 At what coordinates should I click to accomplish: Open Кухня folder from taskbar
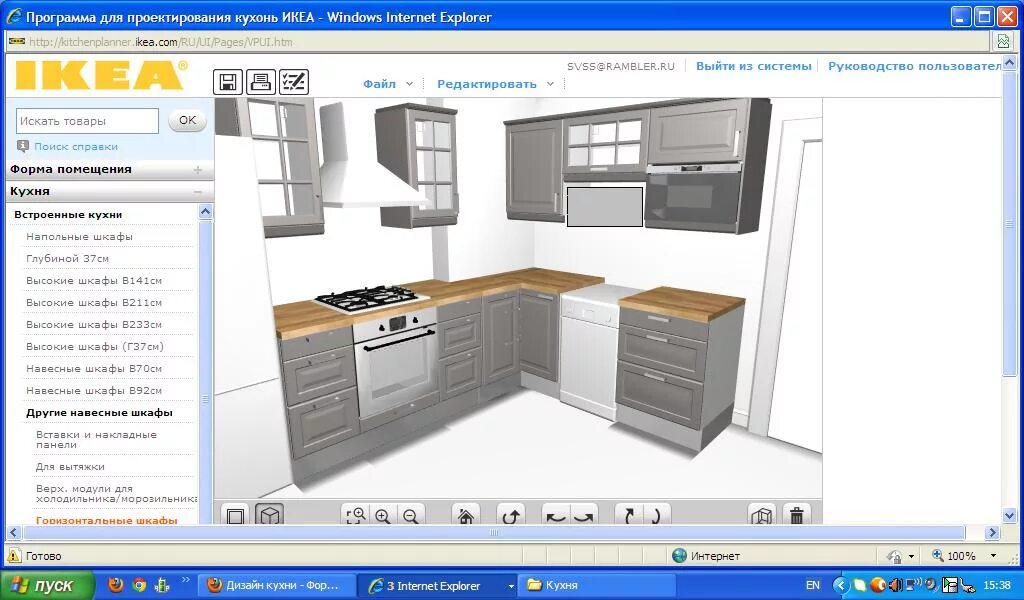tap(596, 585)
